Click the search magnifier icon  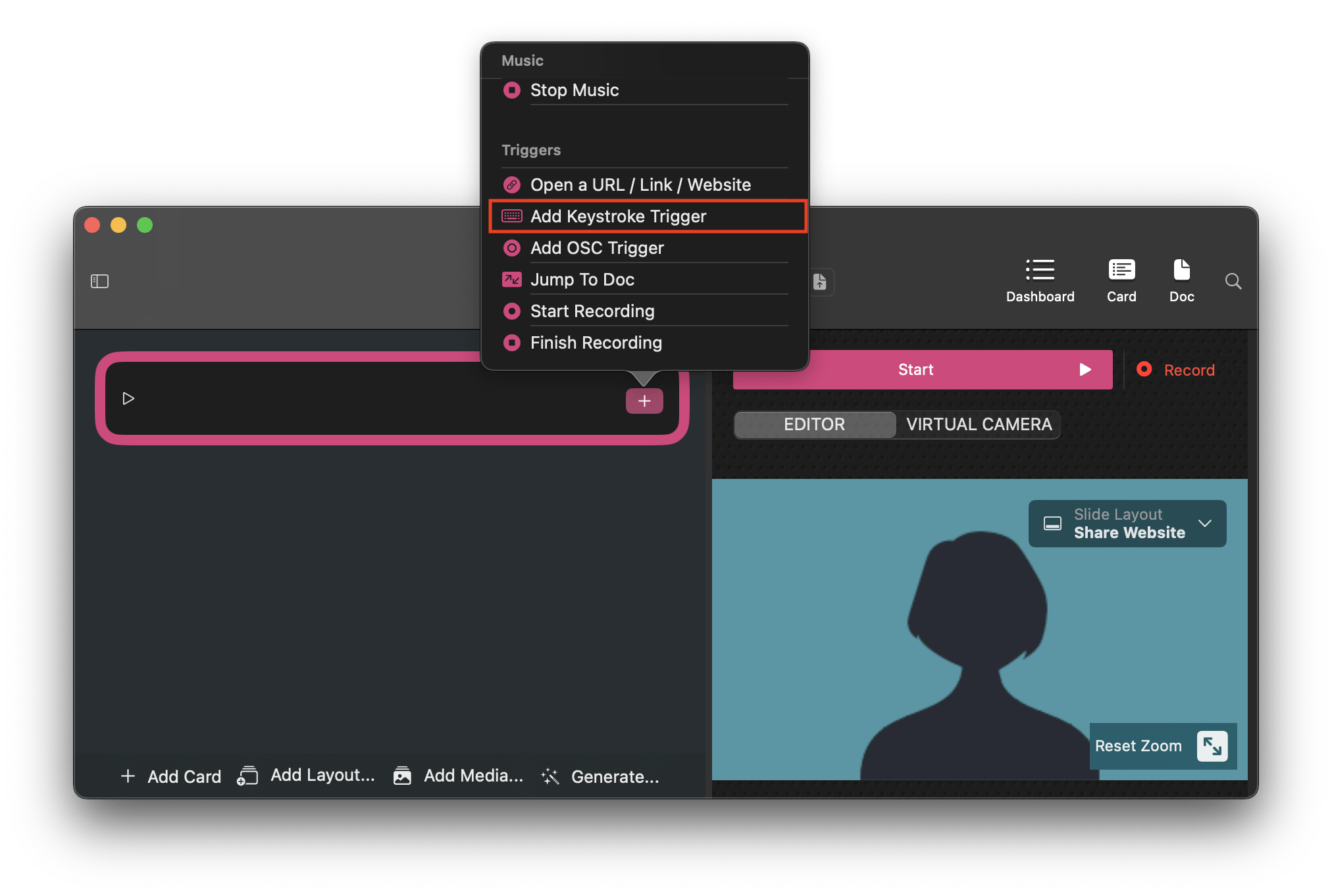coord(1233,282)
